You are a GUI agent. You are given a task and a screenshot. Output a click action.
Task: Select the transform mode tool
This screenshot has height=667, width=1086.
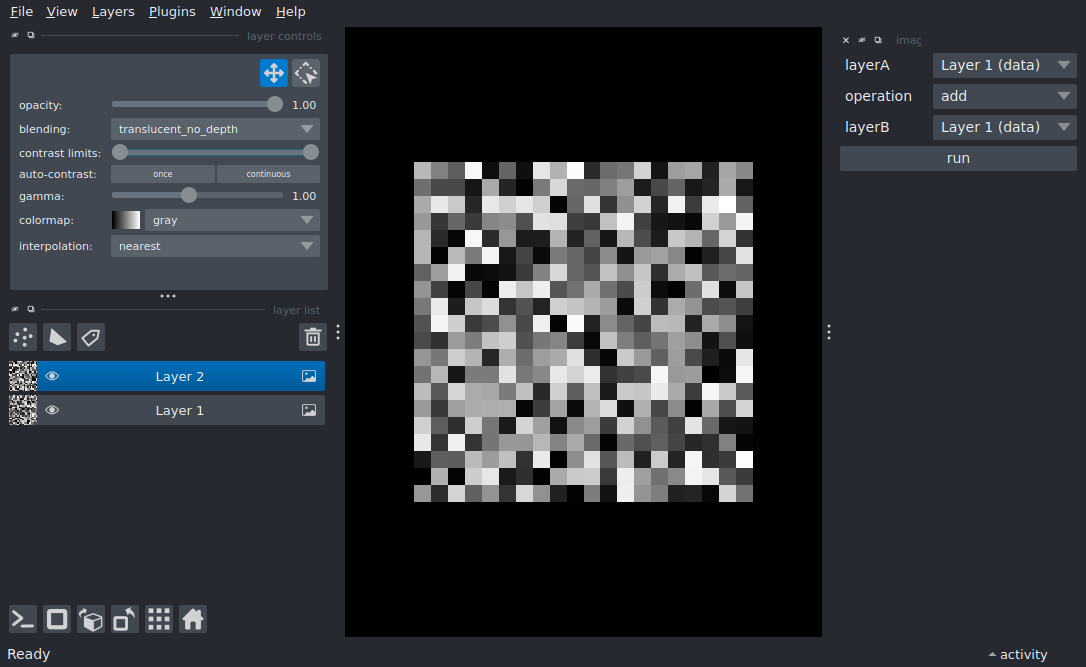305,73
